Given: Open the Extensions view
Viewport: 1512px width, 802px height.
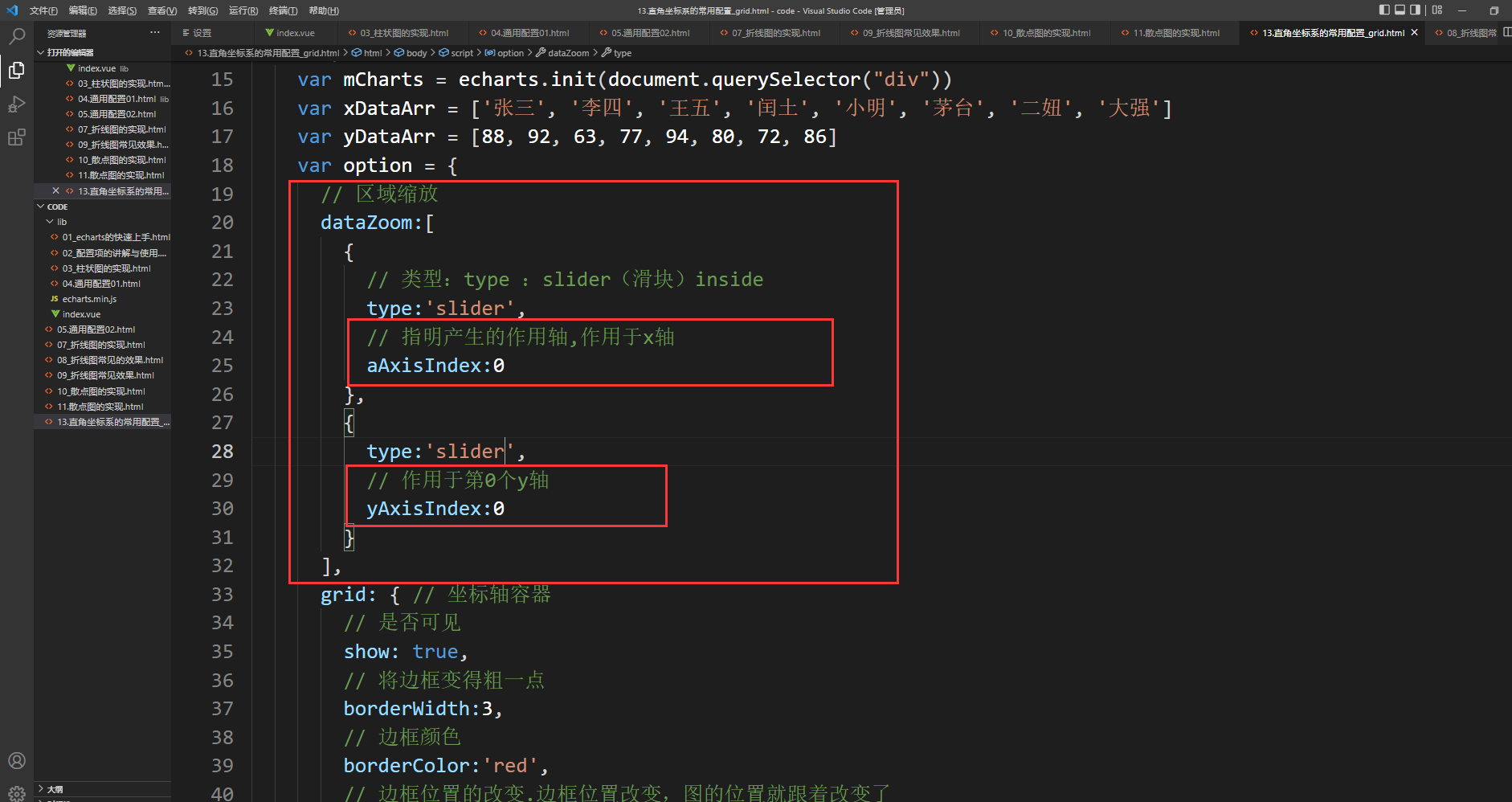Looking at the screenshot, I should coord(16,137).
